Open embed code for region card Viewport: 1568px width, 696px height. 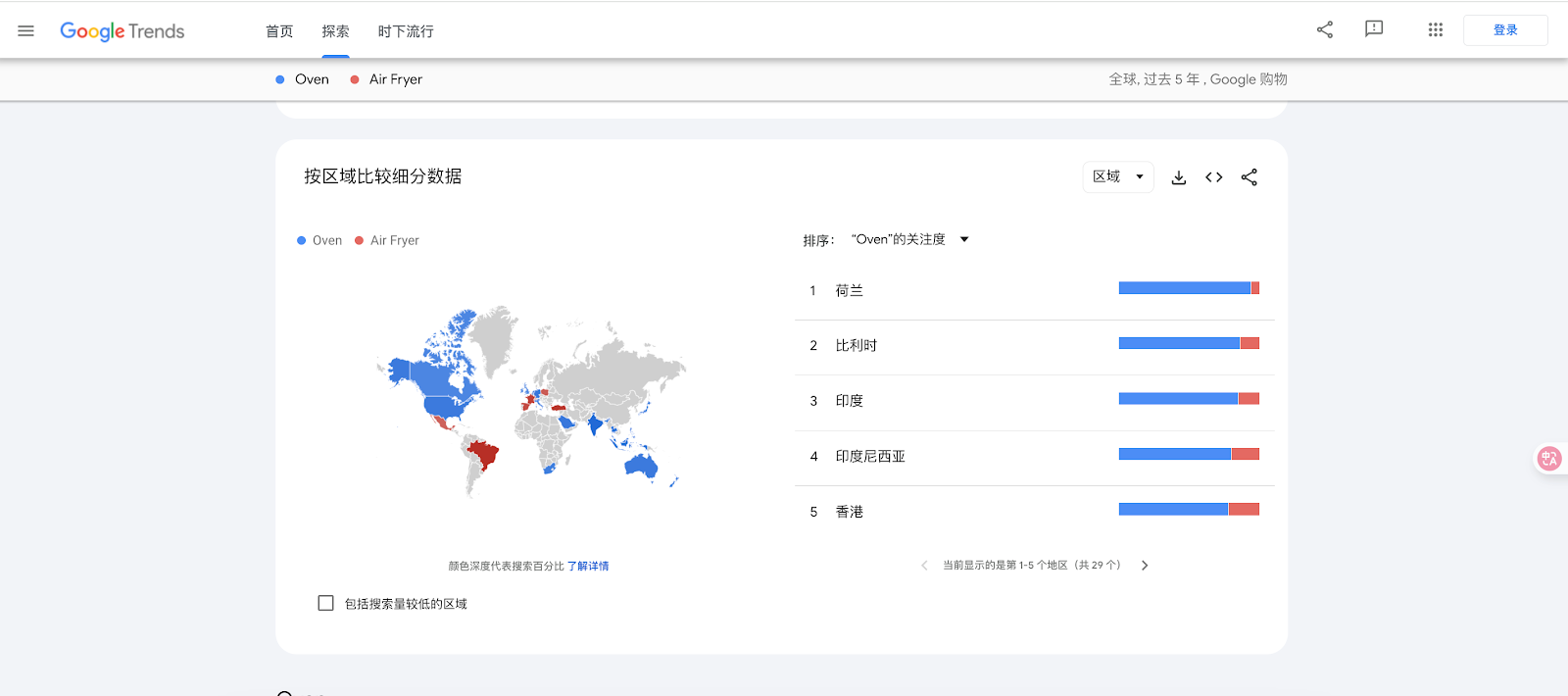pyautogui.click(x=1214, y=177)
